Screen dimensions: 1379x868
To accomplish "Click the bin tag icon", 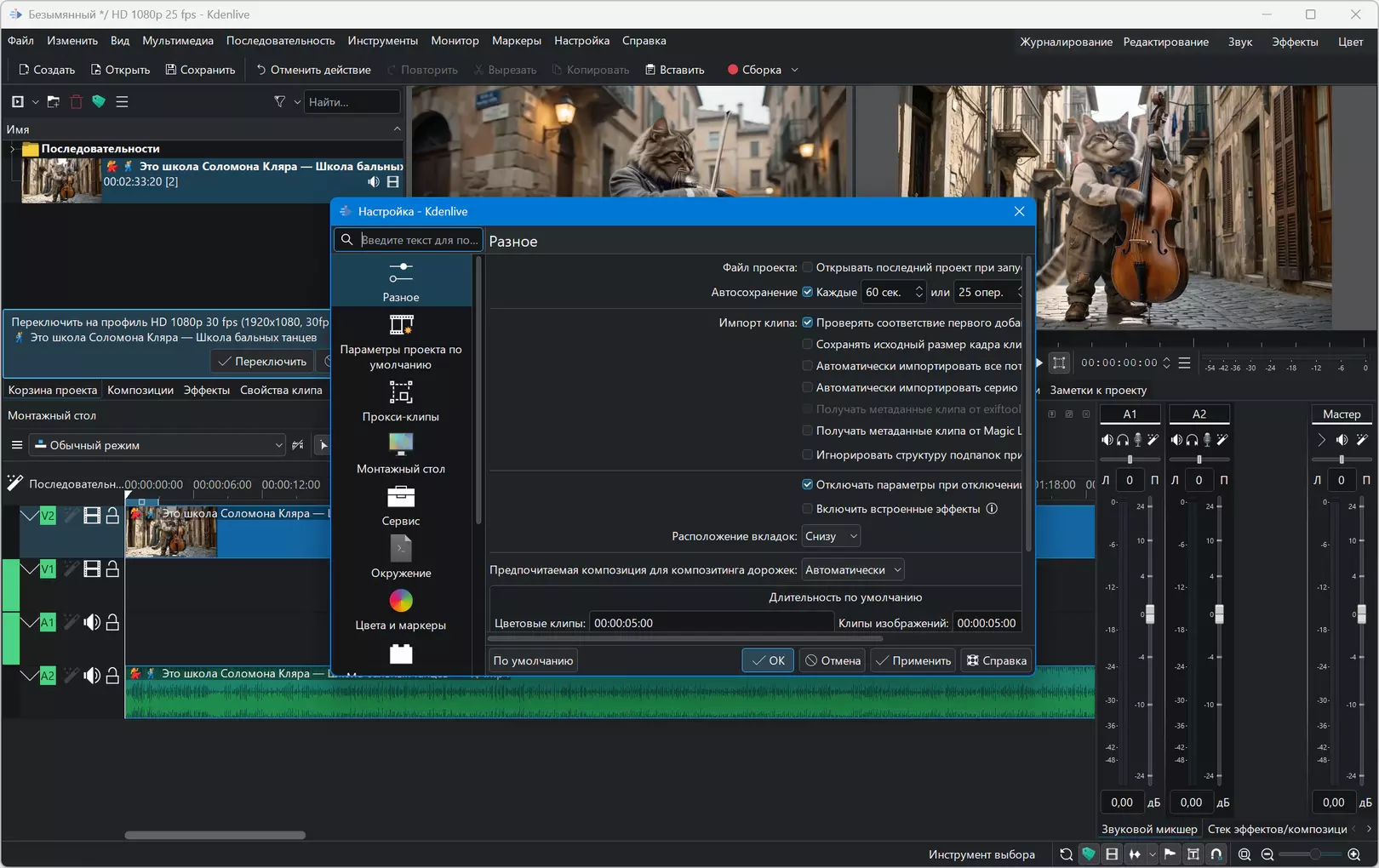I will (99, 102).
